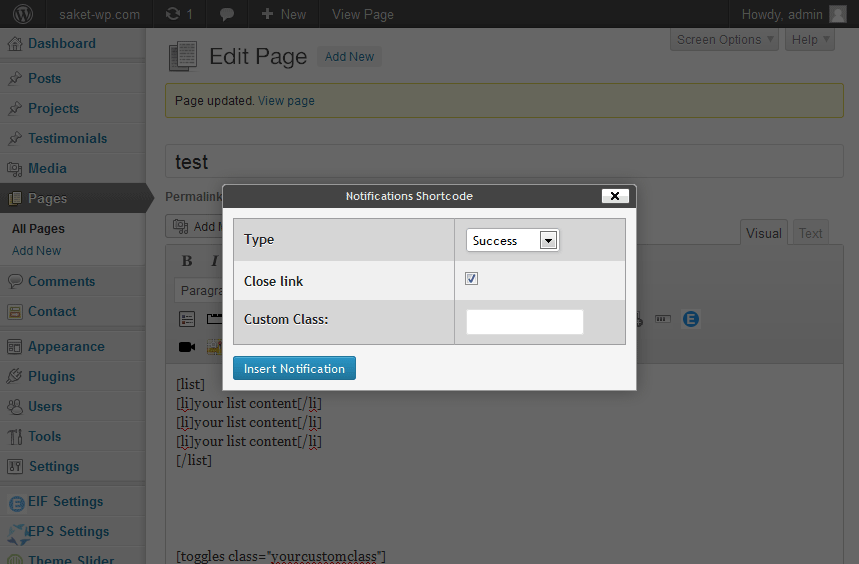Open the Type dropdown showing Success
This screenshot has width=859, height=564.
pos(512,240)
